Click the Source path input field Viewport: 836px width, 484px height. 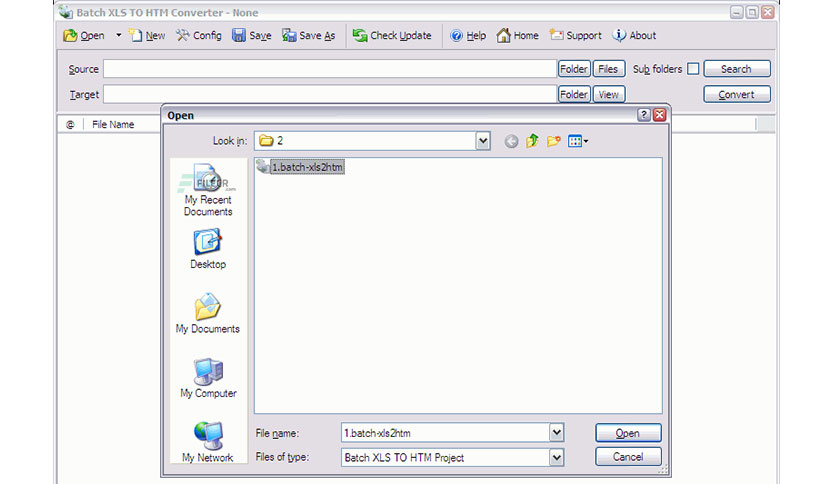click(329, 69)
